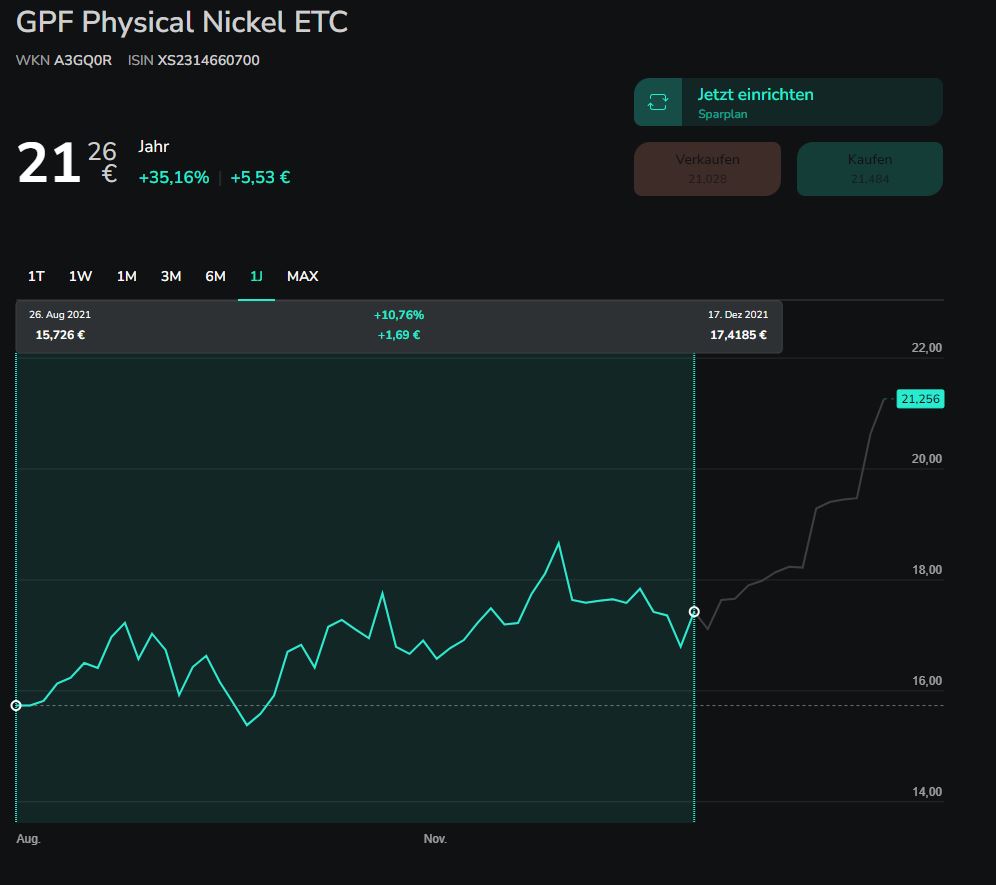This screenshot has height=885, width=996.
Task: Select the 1W time range tab
Action: click(x=81, y=276)
